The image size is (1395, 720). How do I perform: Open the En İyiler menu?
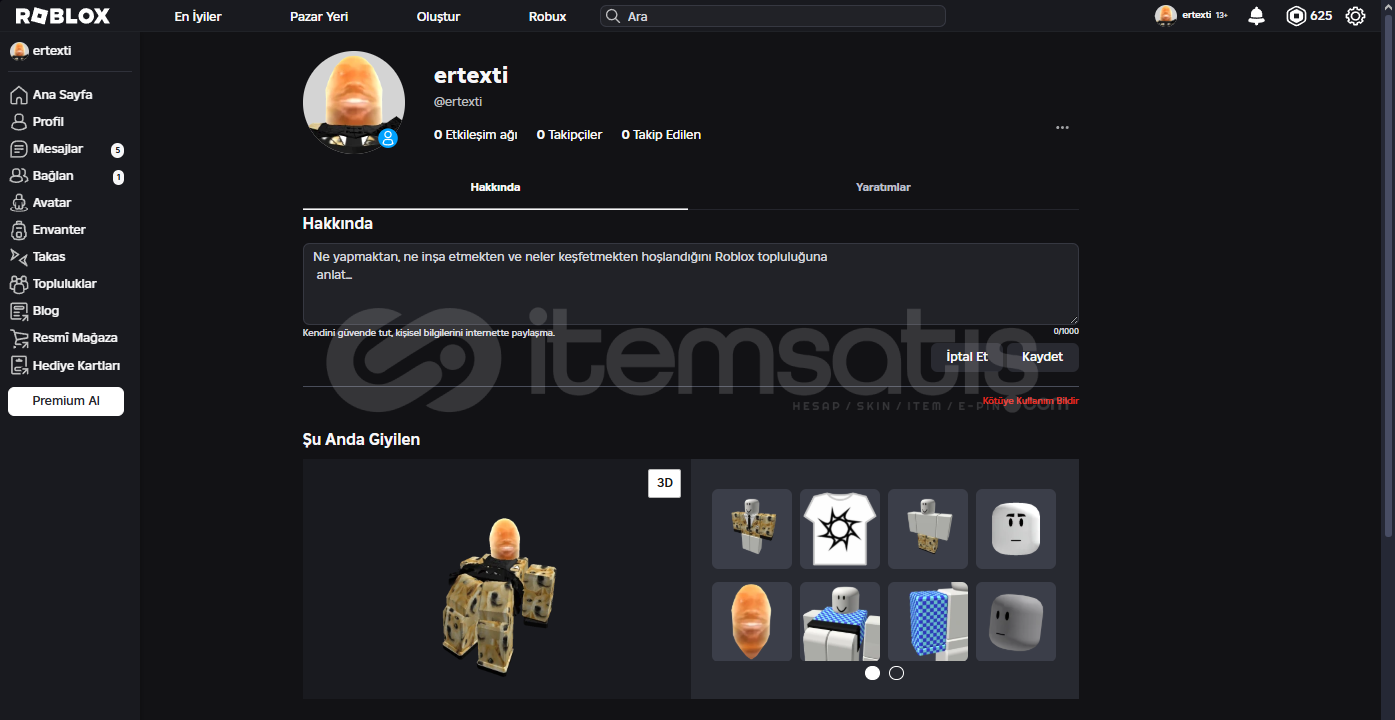coord(198,17)
